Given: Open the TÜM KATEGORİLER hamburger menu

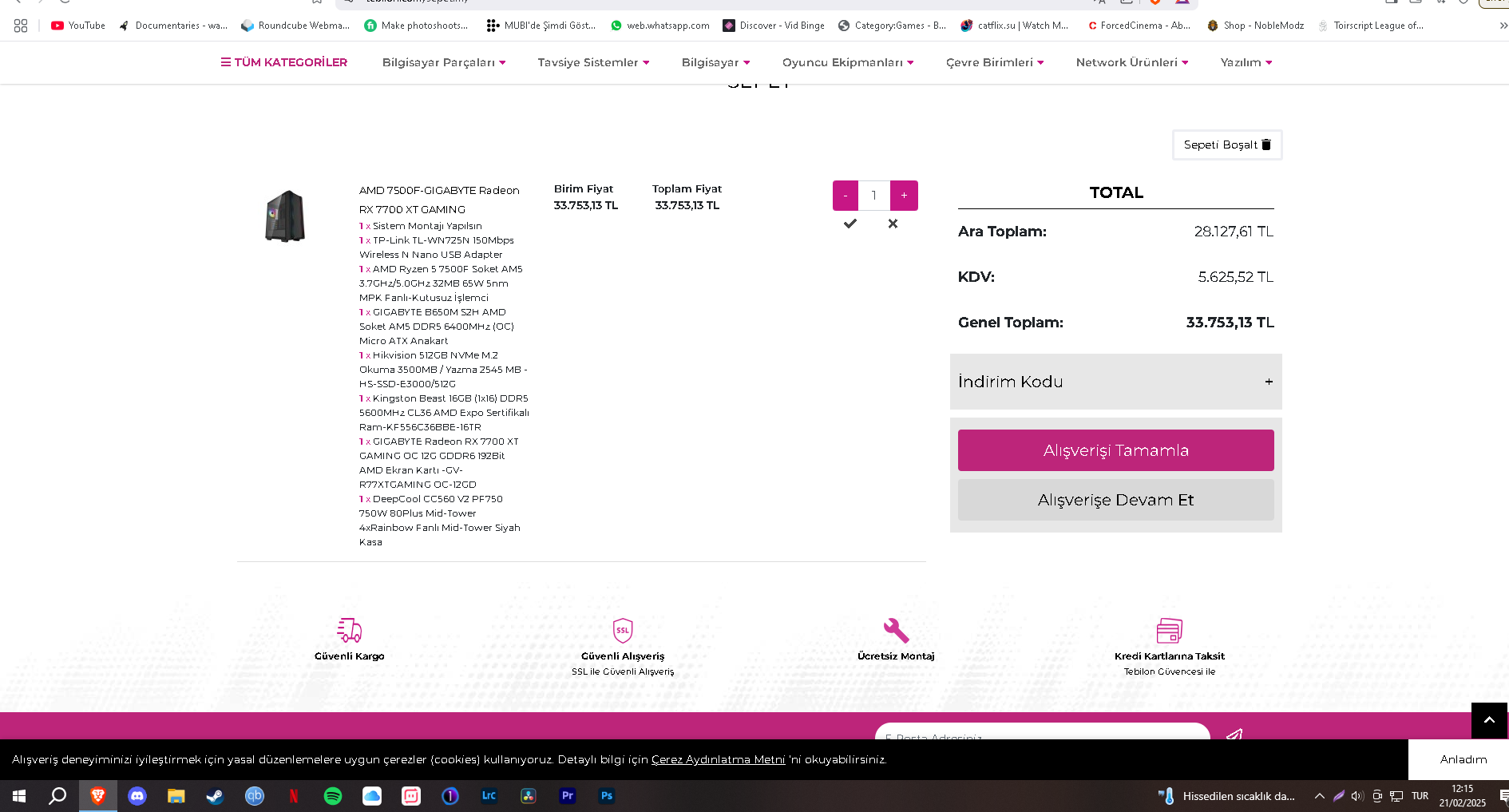Looking at the screenshot, I should click(284, 62).
